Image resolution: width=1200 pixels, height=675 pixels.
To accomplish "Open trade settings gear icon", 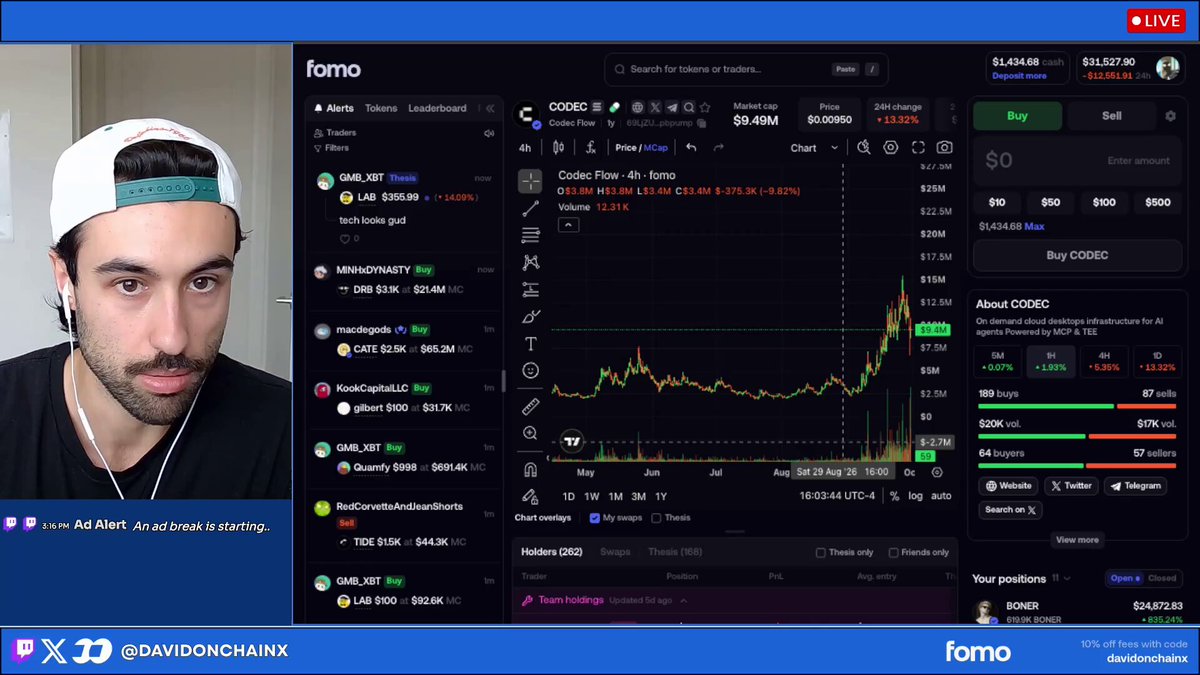I will (x=1170, y=116).
